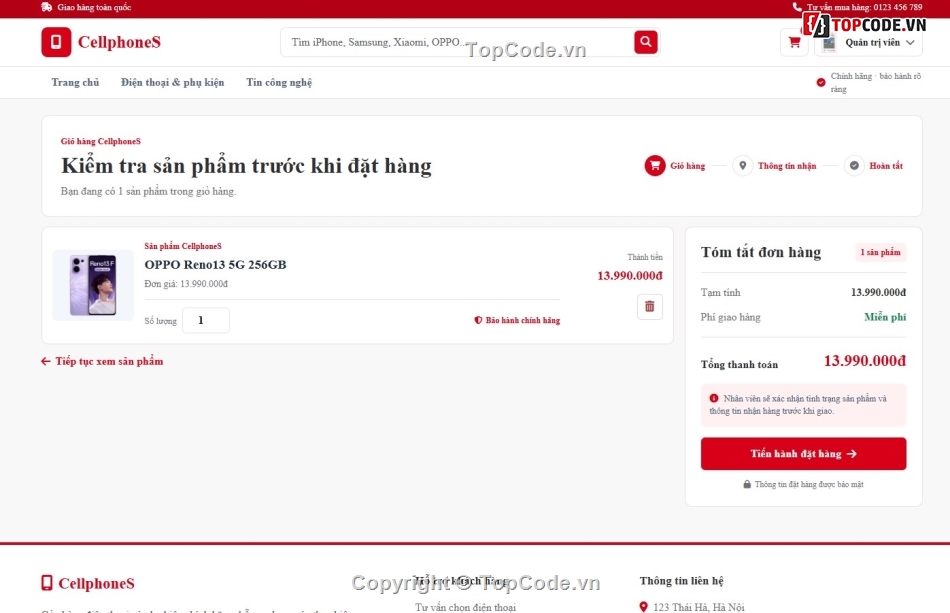Click the back arrow before Tiếp tục xem
Screen dimensions: 950x613
point(45,361)
